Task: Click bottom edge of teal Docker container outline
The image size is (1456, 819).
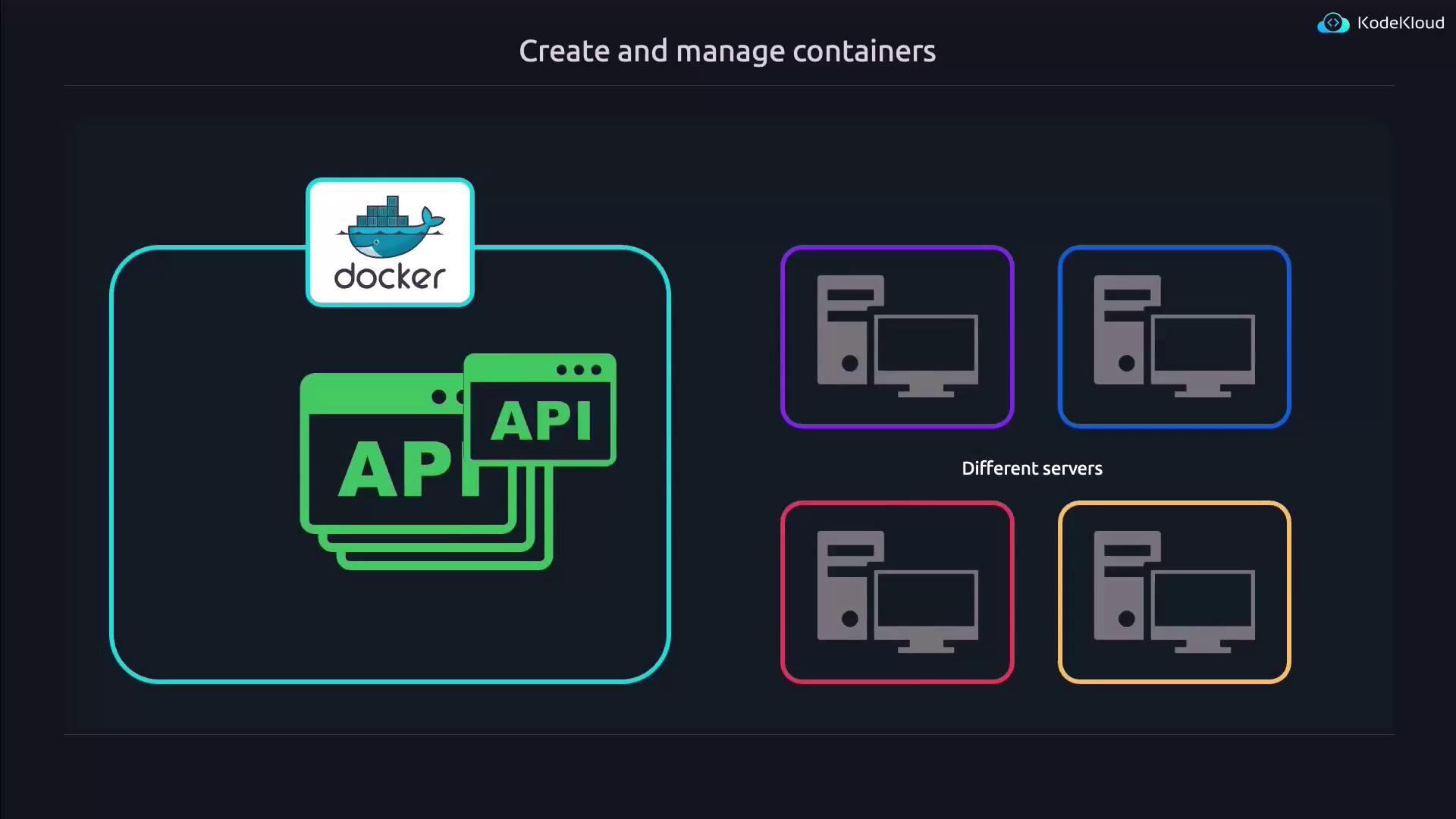Action: 390,681
